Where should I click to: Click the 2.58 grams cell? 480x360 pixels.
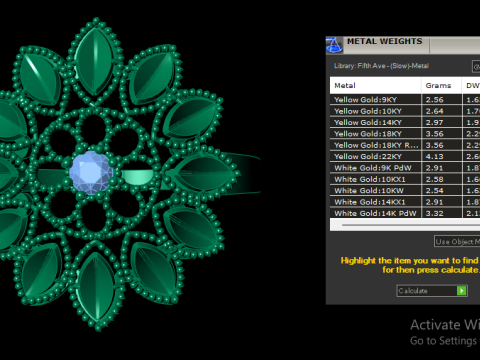coord(442,179)
